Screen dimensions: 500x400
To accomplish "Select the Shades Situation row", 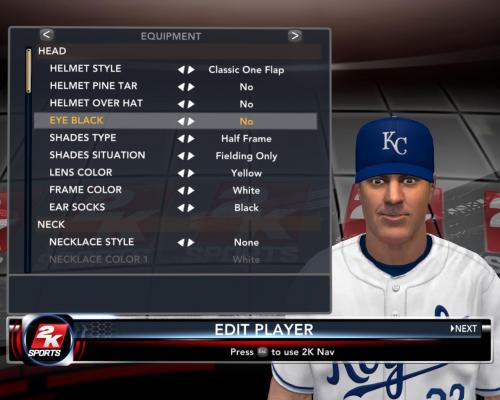I will click(x=176, y=156).
